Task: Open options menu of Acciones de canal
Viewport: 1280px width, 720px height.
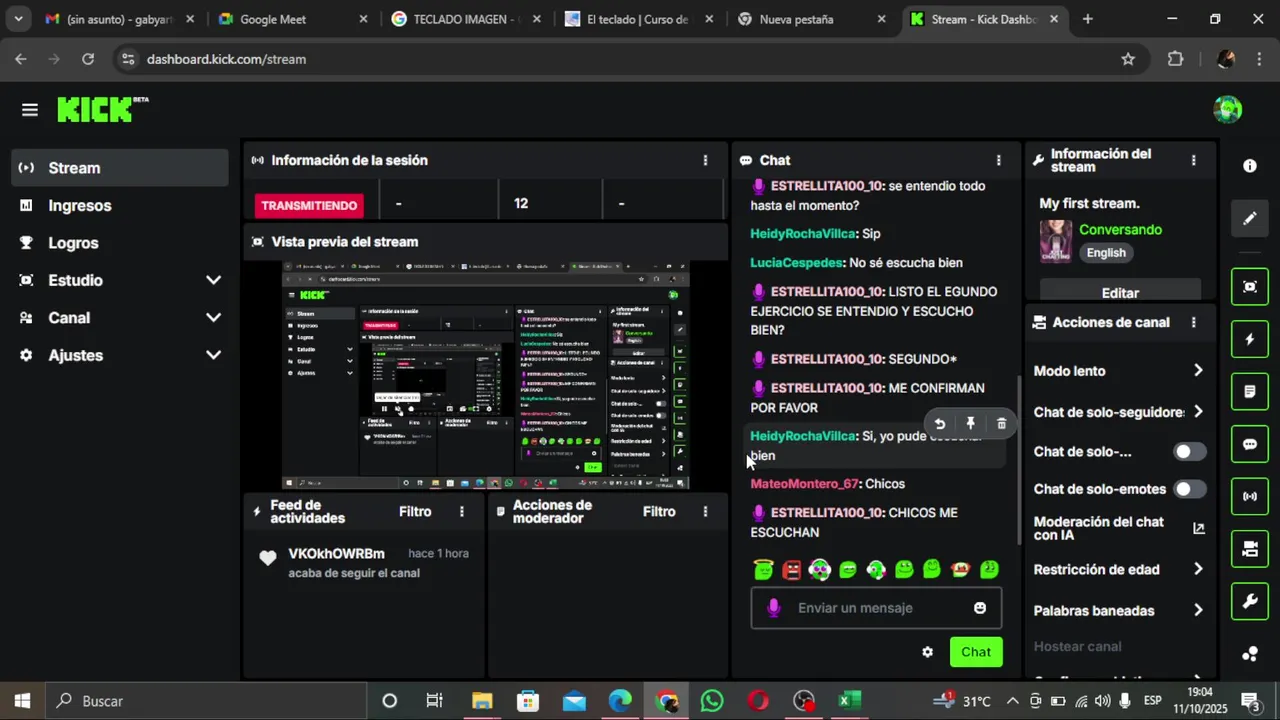Action: tap(1193, 322)
